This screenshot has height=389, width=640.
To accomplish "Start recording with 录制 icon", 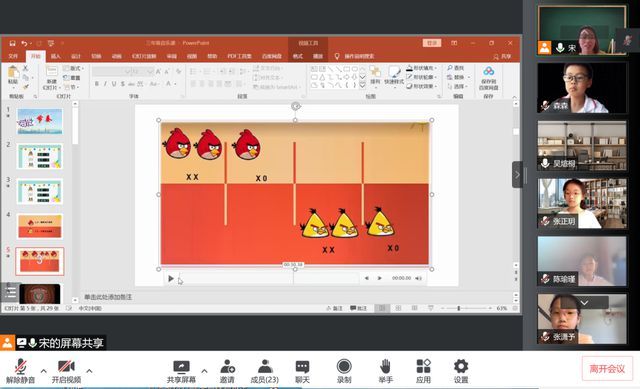I will (344, 371).
